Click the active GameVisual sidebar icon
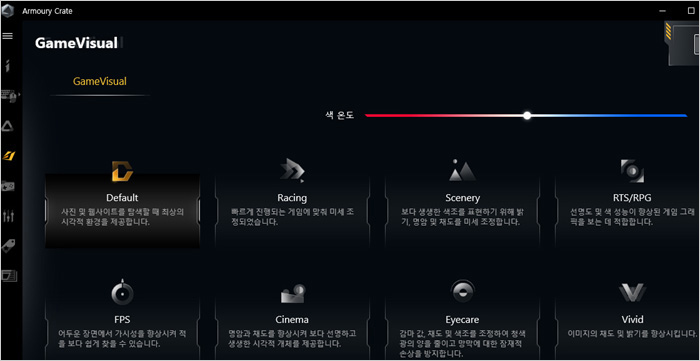 8,156
